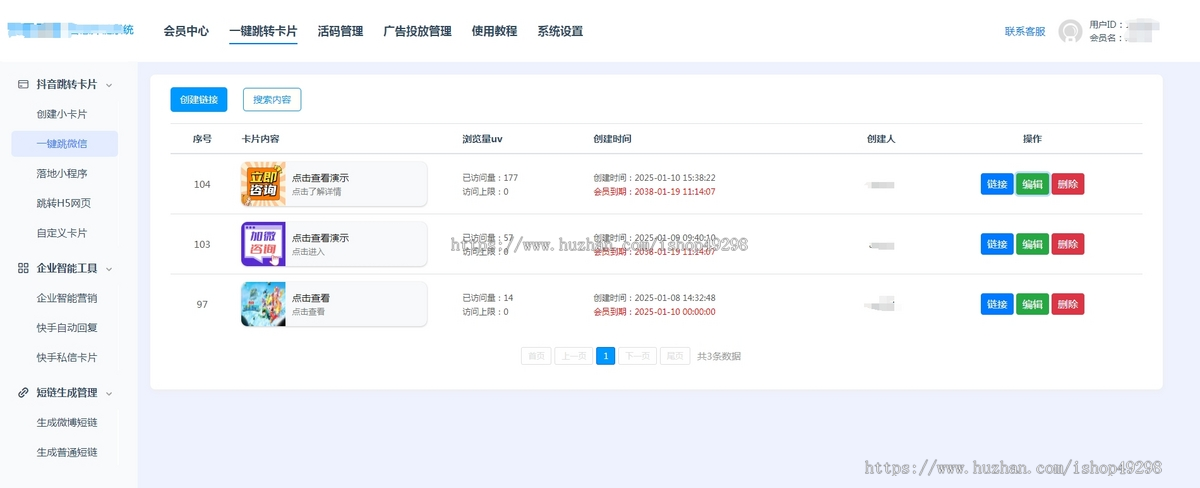The image size is (1200, 488).
Task: Open 自定义卡片 in sidebar
Action: tap(61, 233)
